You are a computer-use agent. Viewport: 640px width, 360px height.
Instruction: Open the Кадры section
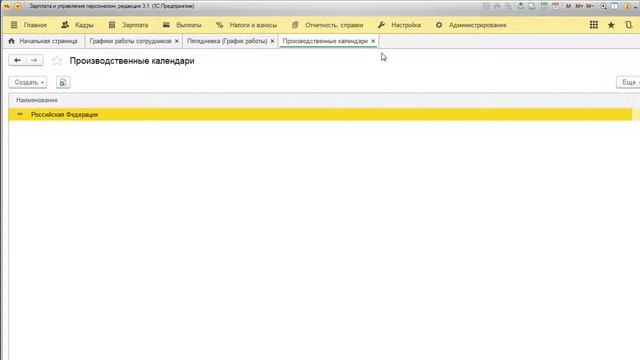tap(78, 25)
